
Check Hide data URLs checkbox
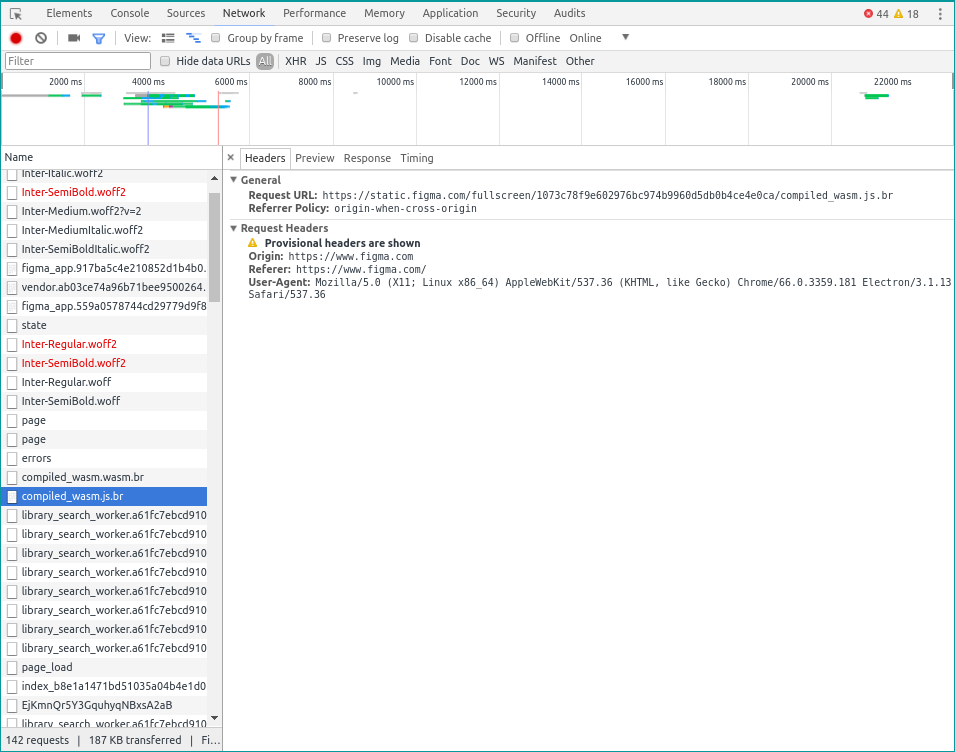click(x=164, y=61)
